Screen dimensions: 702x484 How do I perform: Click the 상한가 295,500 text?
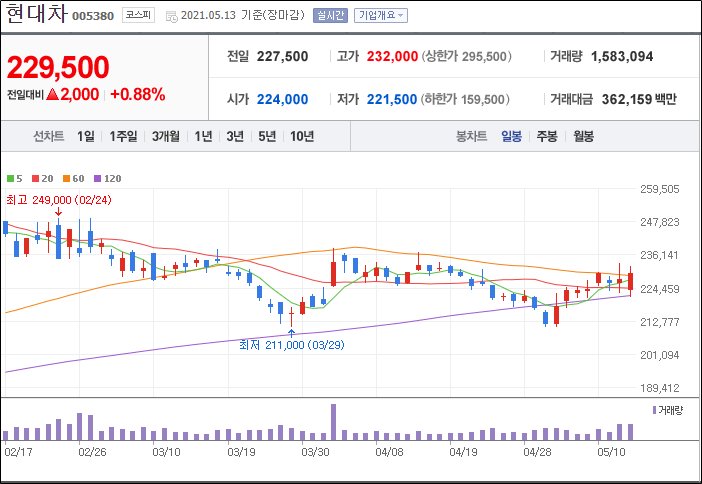click(466, 56)
